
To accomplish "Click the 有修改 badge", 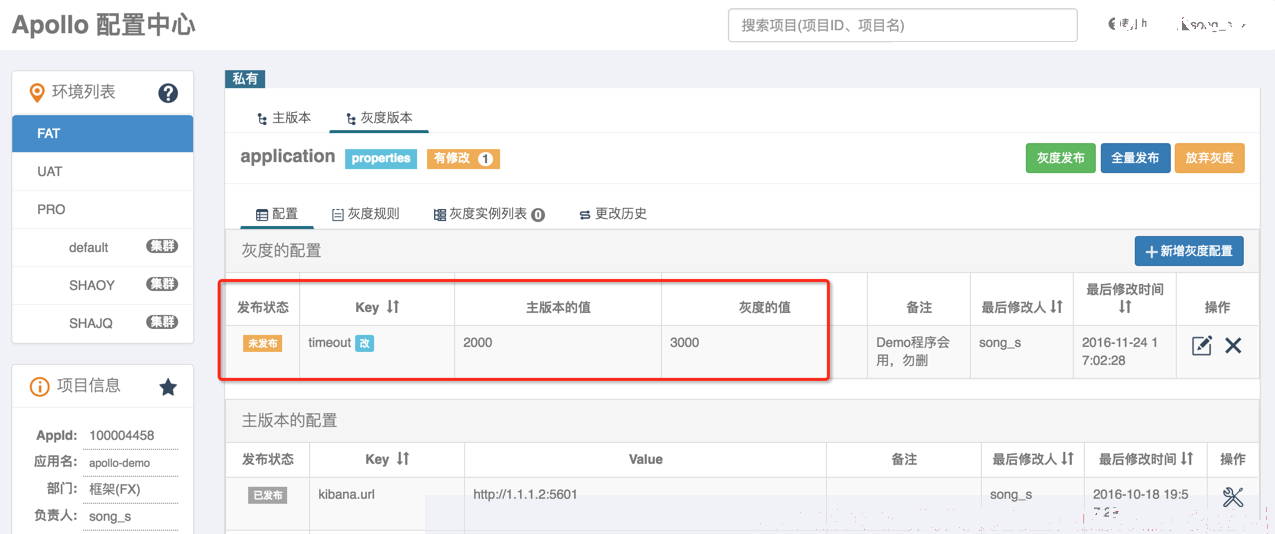I will [463, 158].
